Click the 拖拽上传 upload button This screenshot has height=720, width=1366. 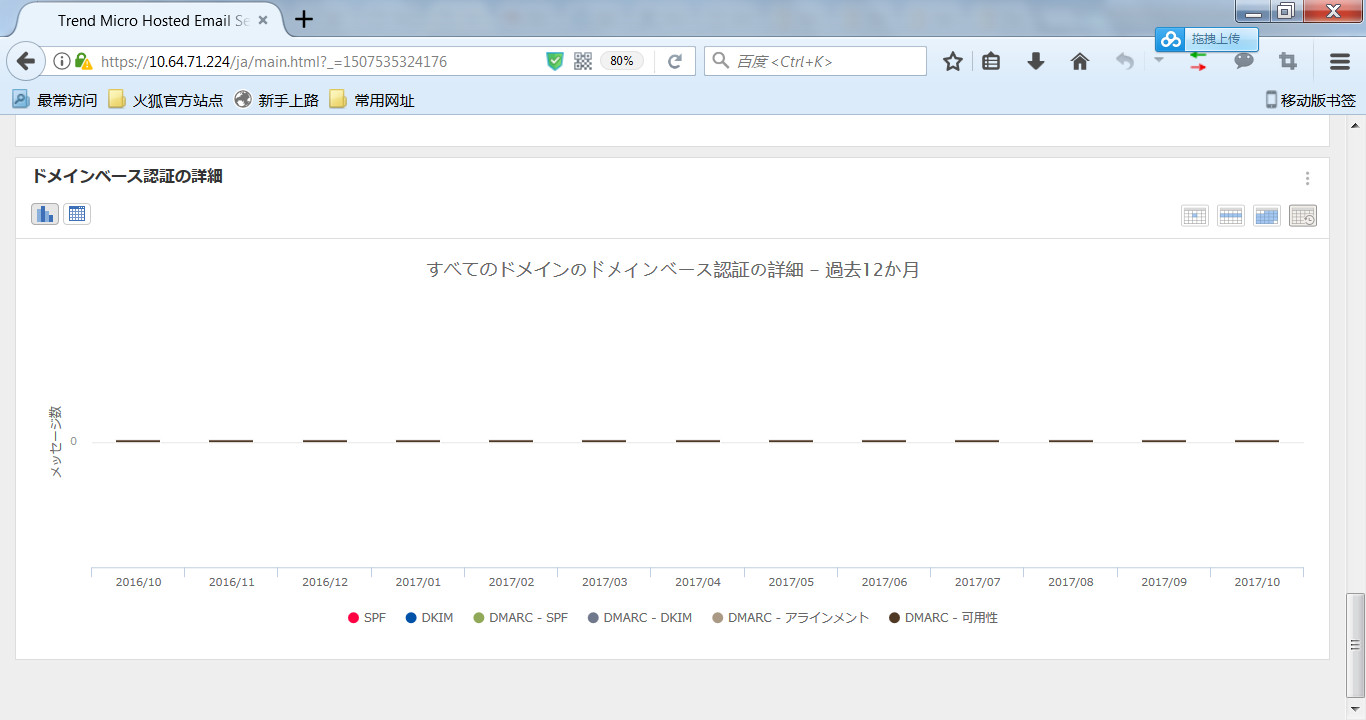[x=1206, y=39]
